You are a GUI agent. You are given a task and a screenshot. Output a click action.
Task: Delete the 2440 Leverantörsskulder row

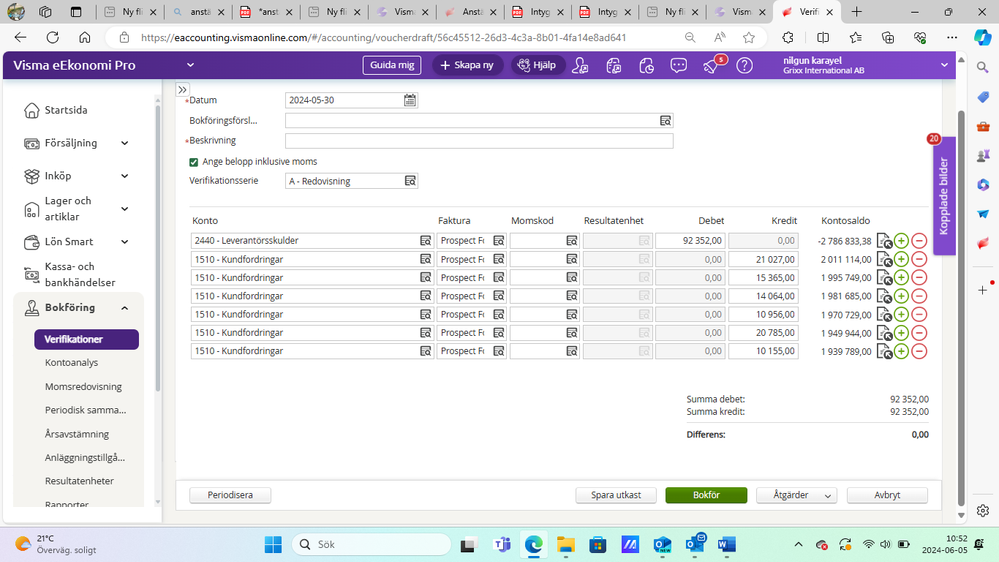click(919, 241)
